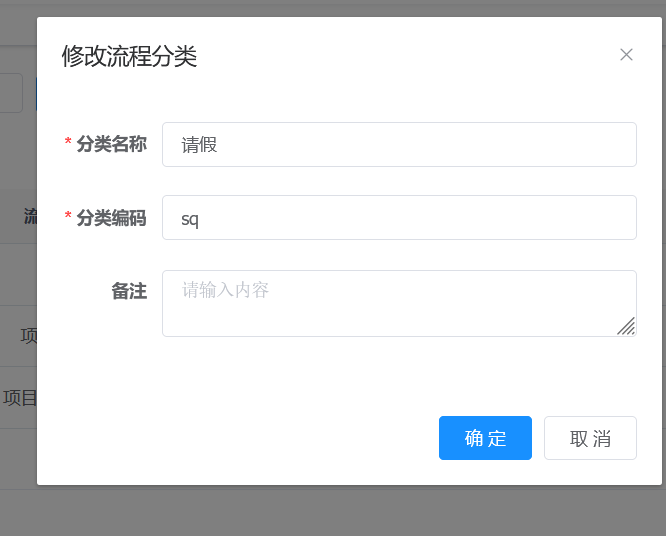
Task: Click the 修改流程分类 dialog title
Action: point(129,56)
